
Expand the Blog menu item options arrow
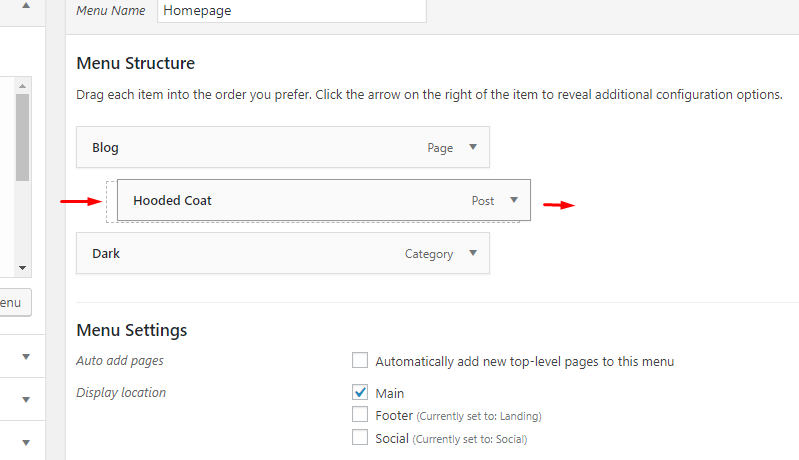tap(473, 147)
